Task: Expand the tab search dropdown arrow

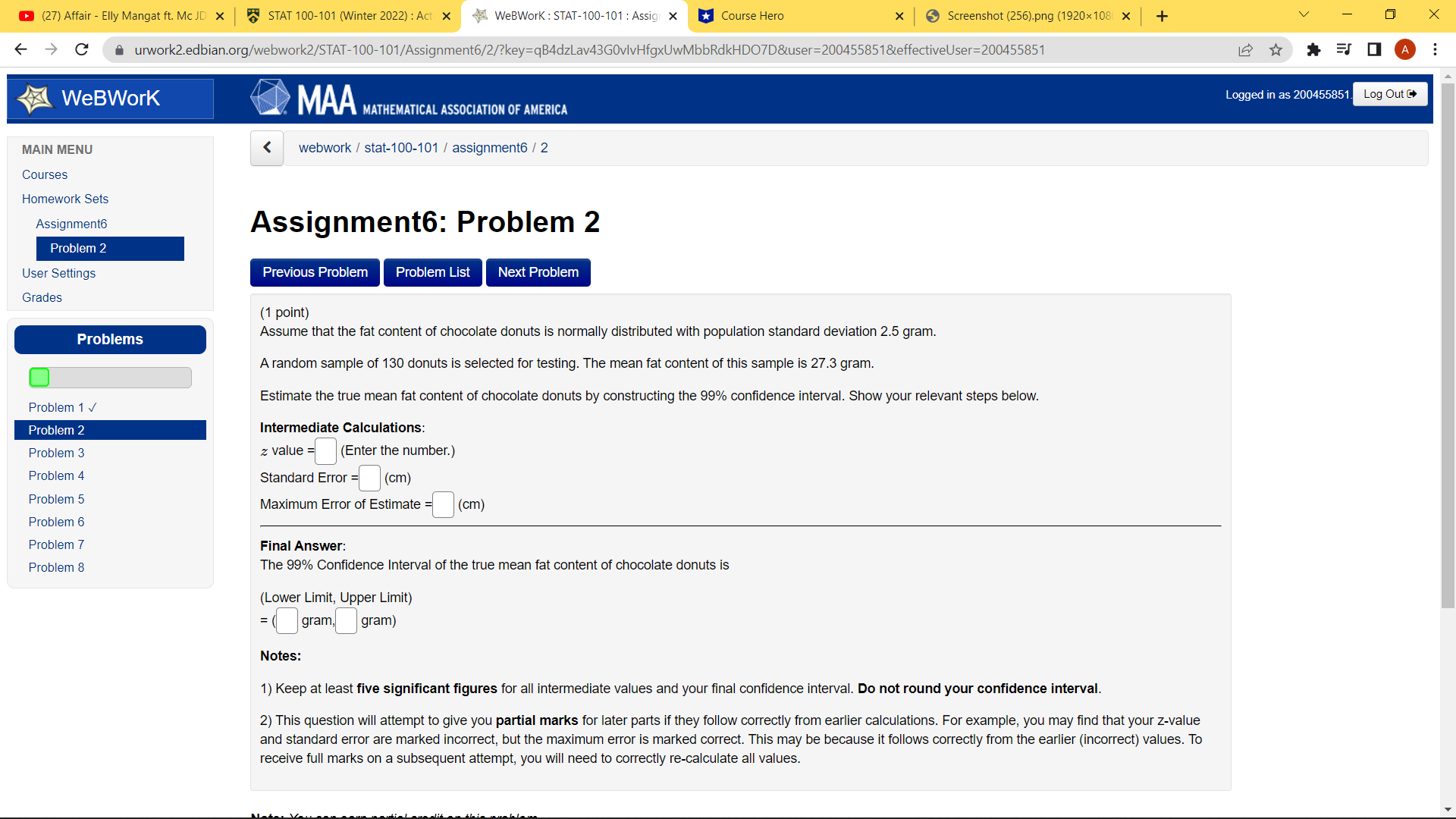Action: tap(1304, 15)
